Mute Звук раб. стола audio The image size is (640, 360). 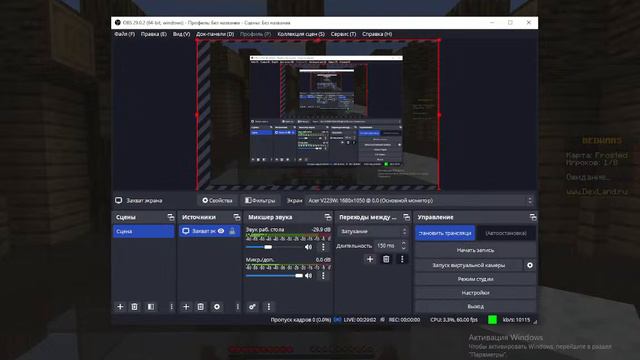click(309, 247)
